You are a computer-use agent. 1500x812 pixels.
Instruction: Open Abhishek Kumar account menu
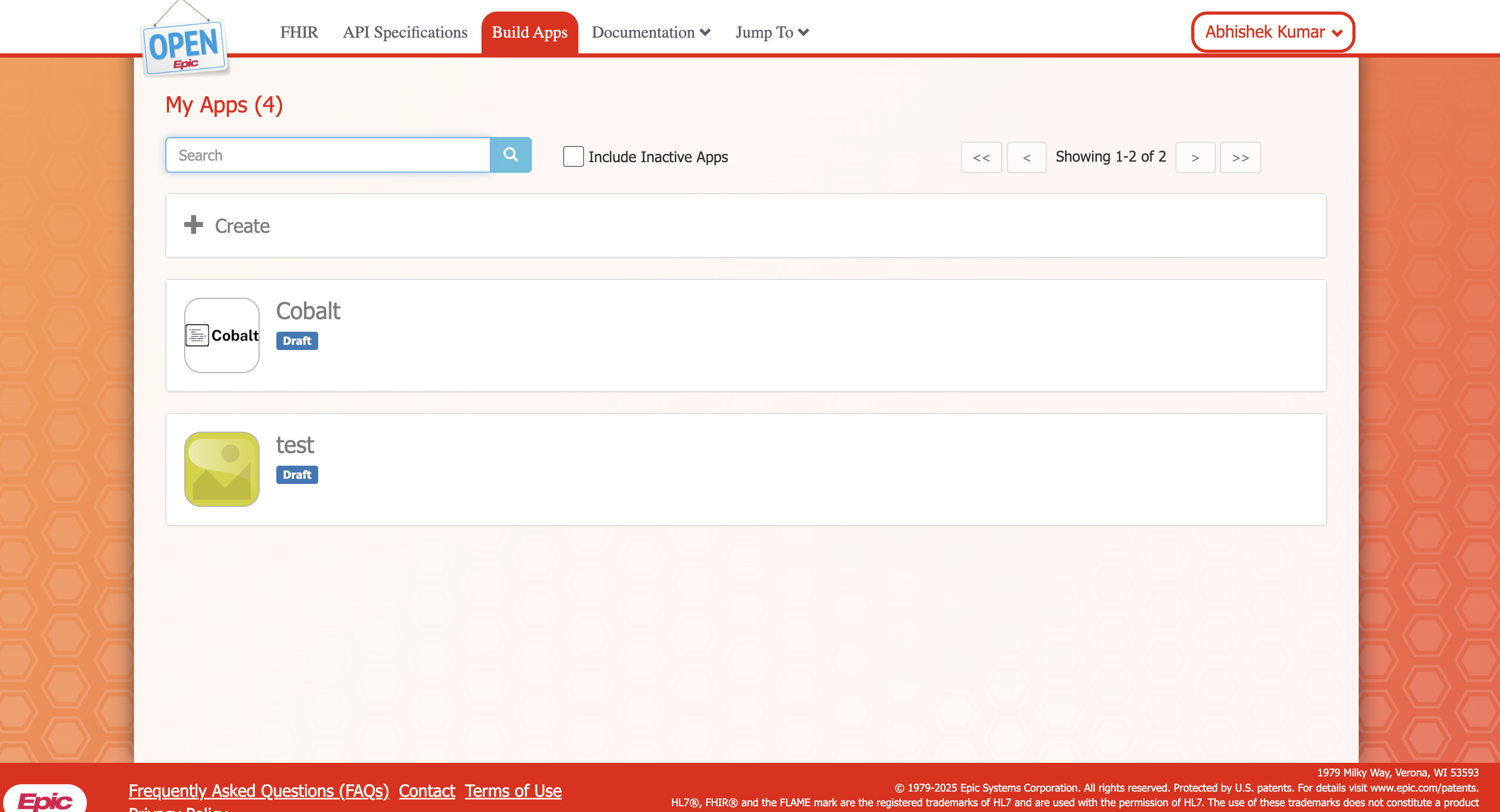(1272, 32)
